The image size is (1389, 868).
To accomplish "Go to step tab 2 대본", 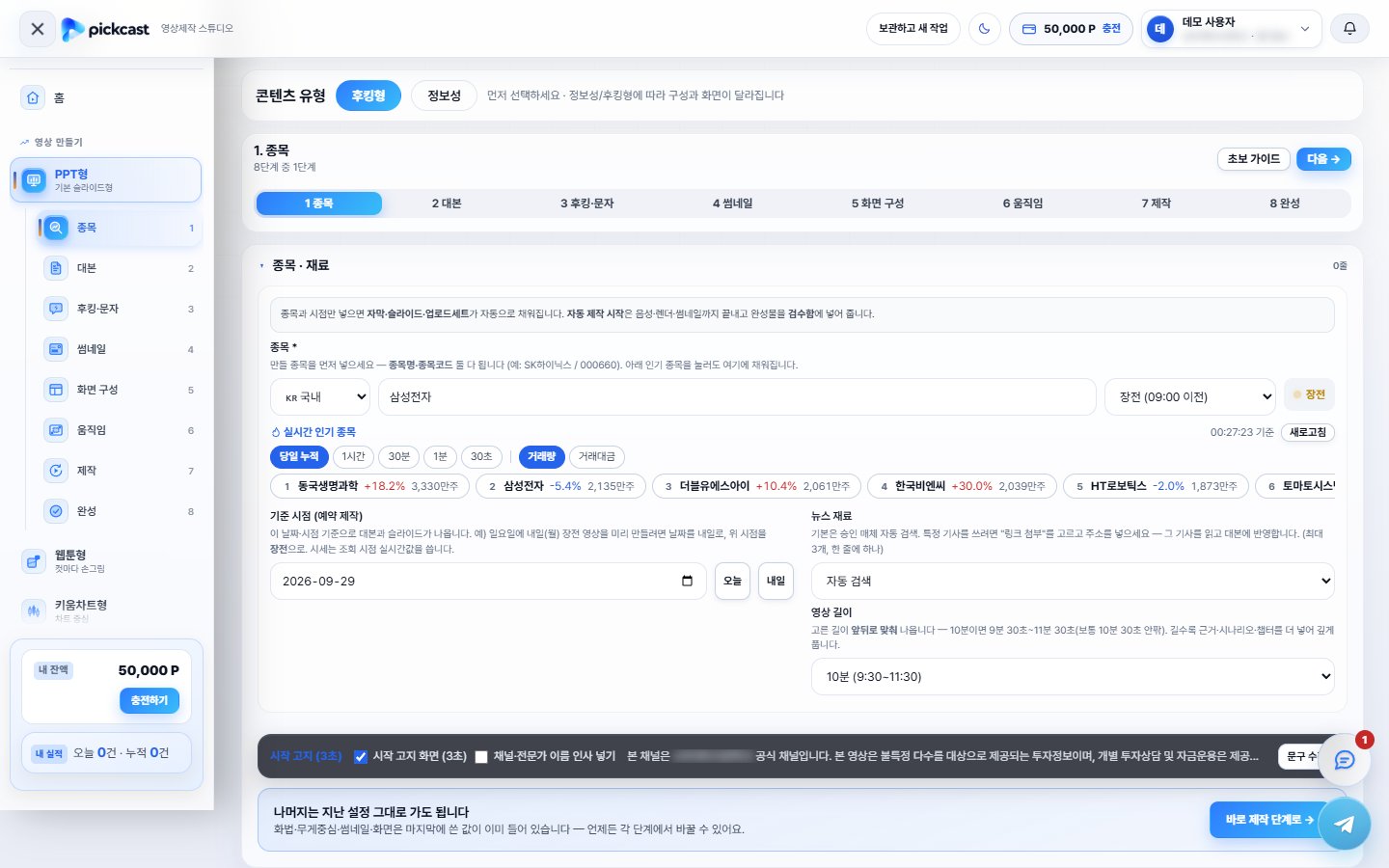I will 447,203.
